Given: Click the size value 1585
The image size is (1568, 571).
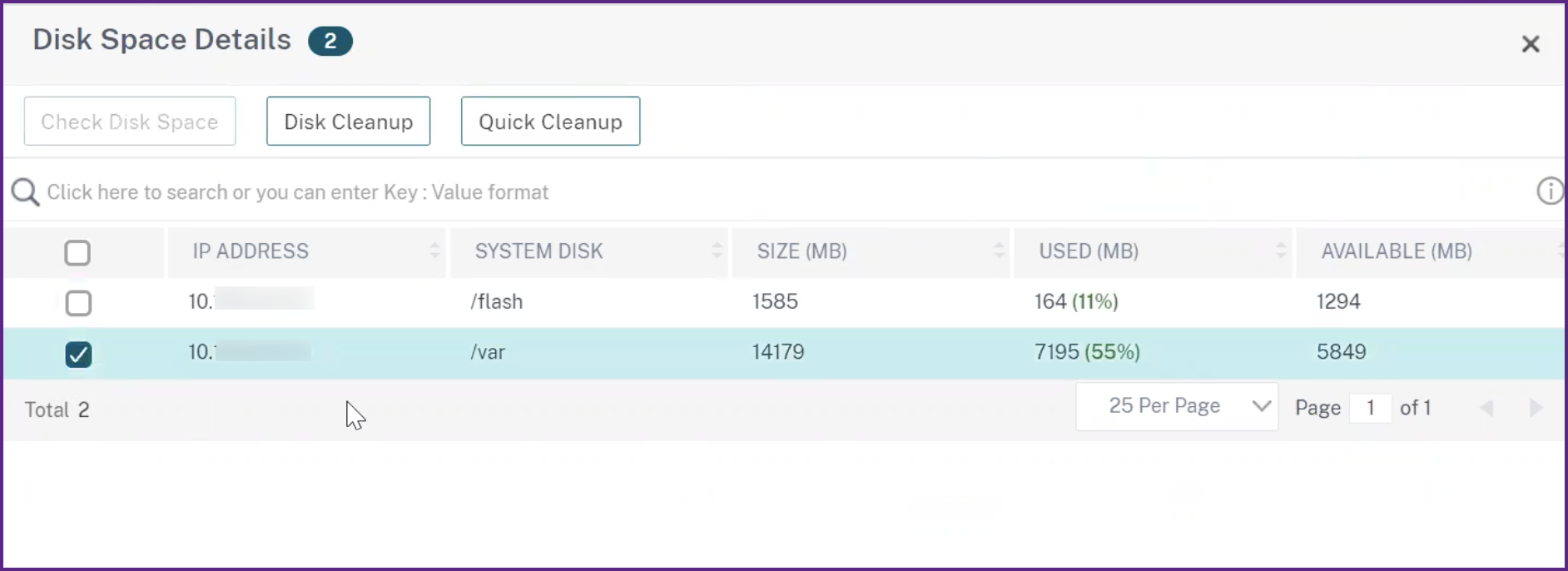Looking at the screenshot, I should point(775,301).
